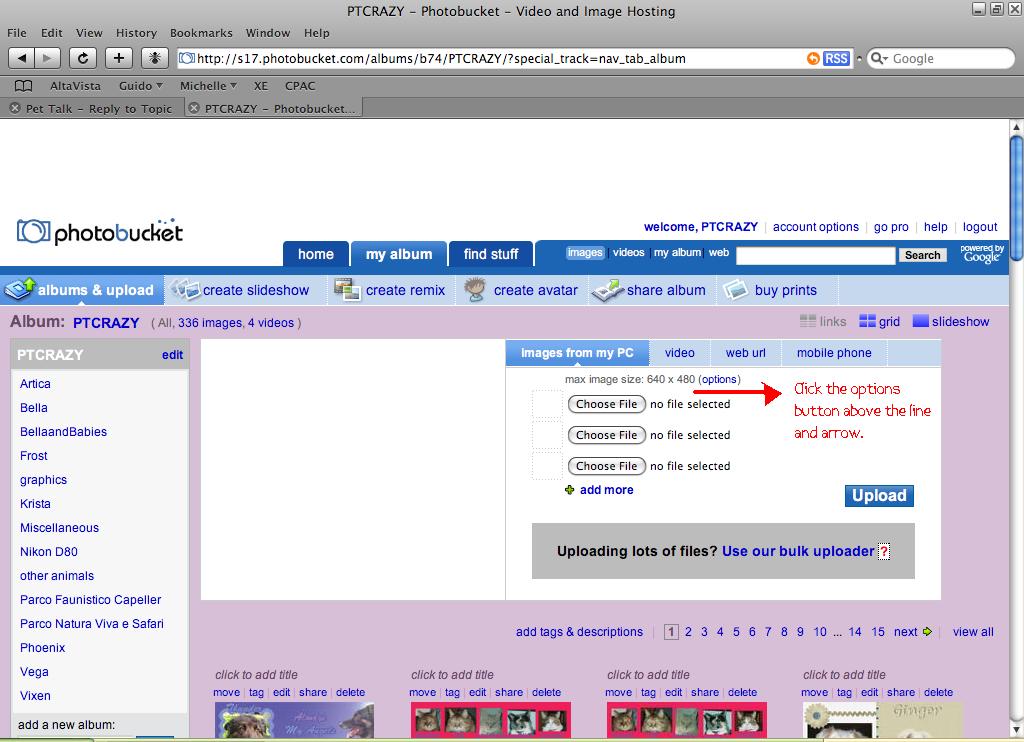Viewport: 1024px width, 742px height.
Task: Click the create slideshow icon
Action: pos(185,290)
